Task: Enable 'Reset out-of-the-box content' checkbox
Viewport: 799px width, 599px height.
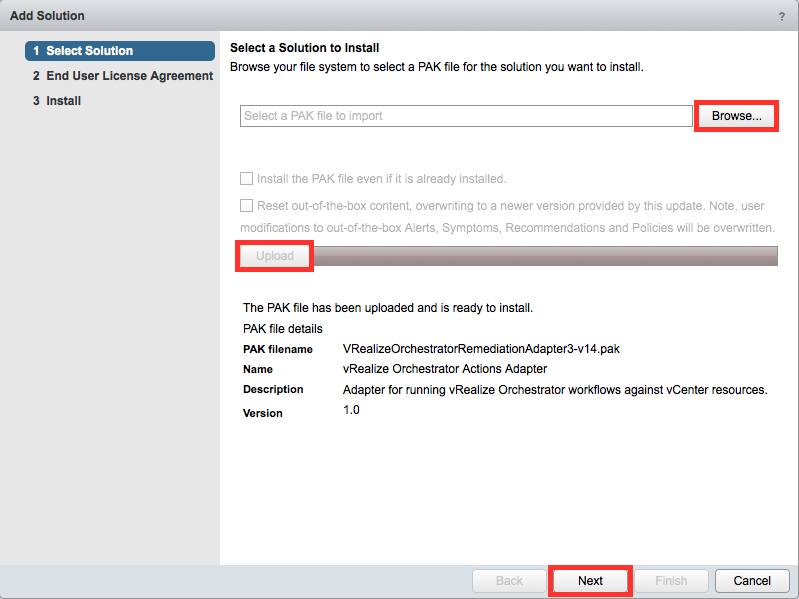Action: tap(246, 205)
